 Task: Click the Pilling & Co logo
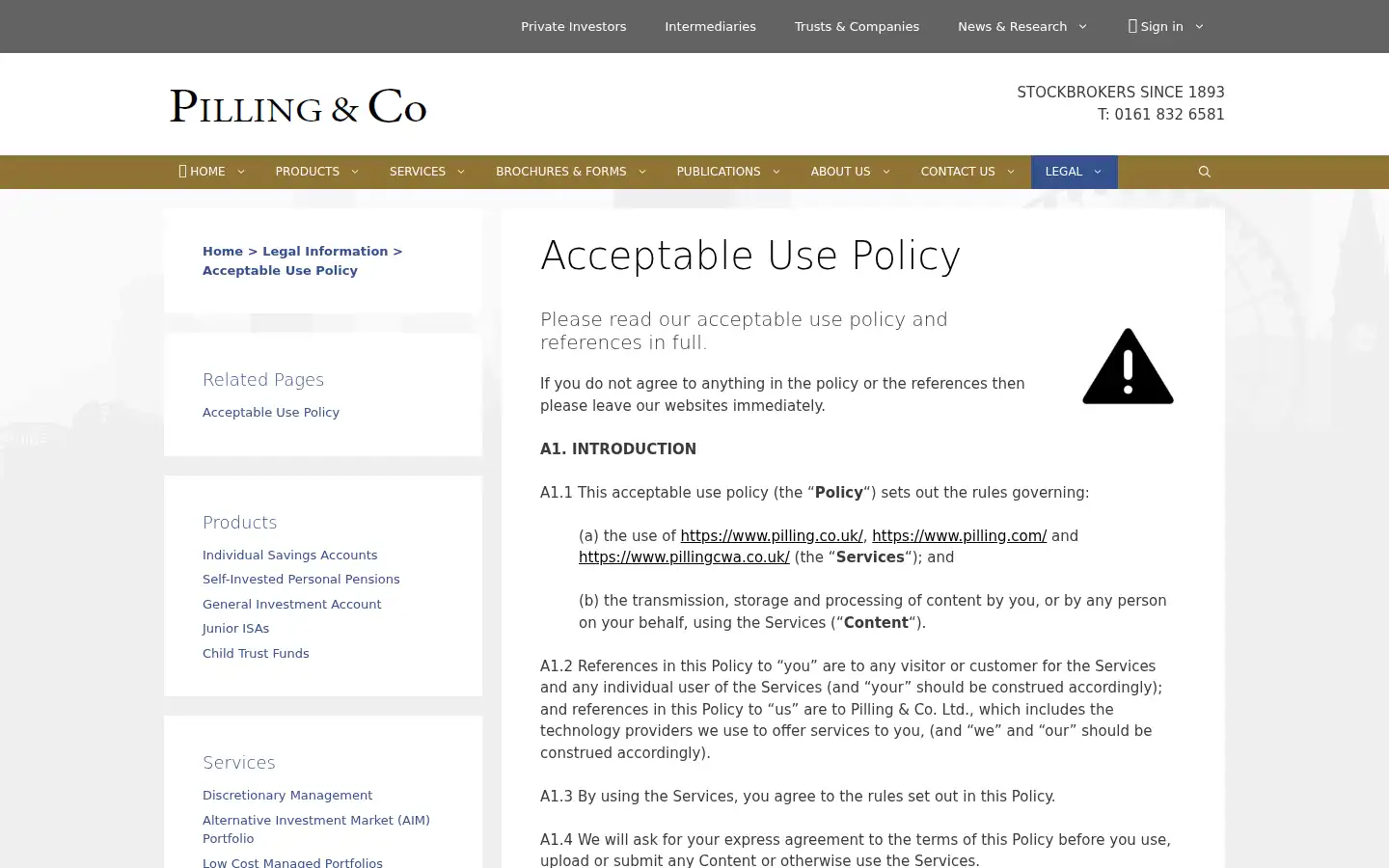point(298,106)
